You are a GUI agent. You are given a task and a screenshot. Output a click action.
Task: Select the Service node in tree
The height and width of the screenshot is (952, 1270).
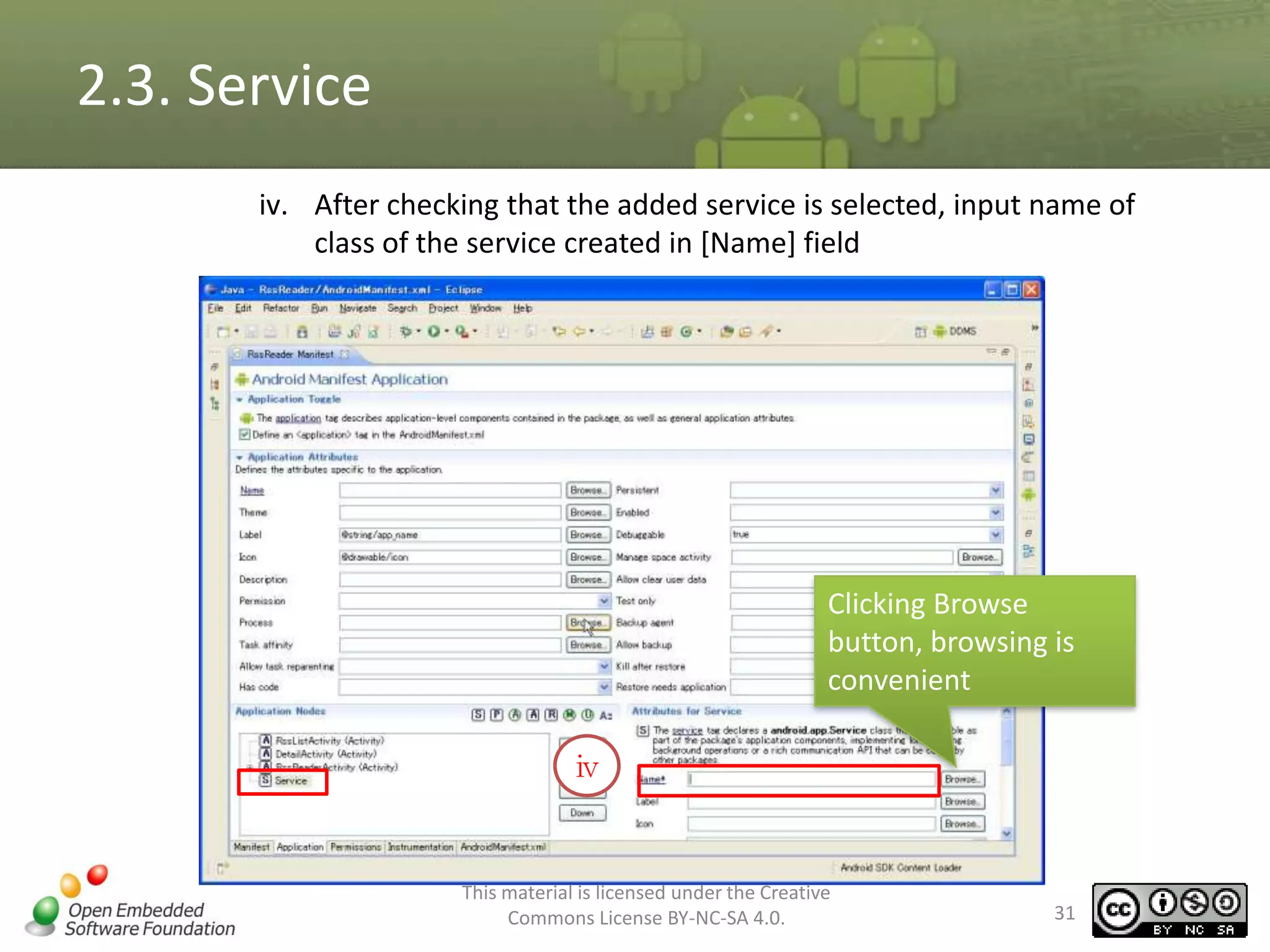coord(284,780)
